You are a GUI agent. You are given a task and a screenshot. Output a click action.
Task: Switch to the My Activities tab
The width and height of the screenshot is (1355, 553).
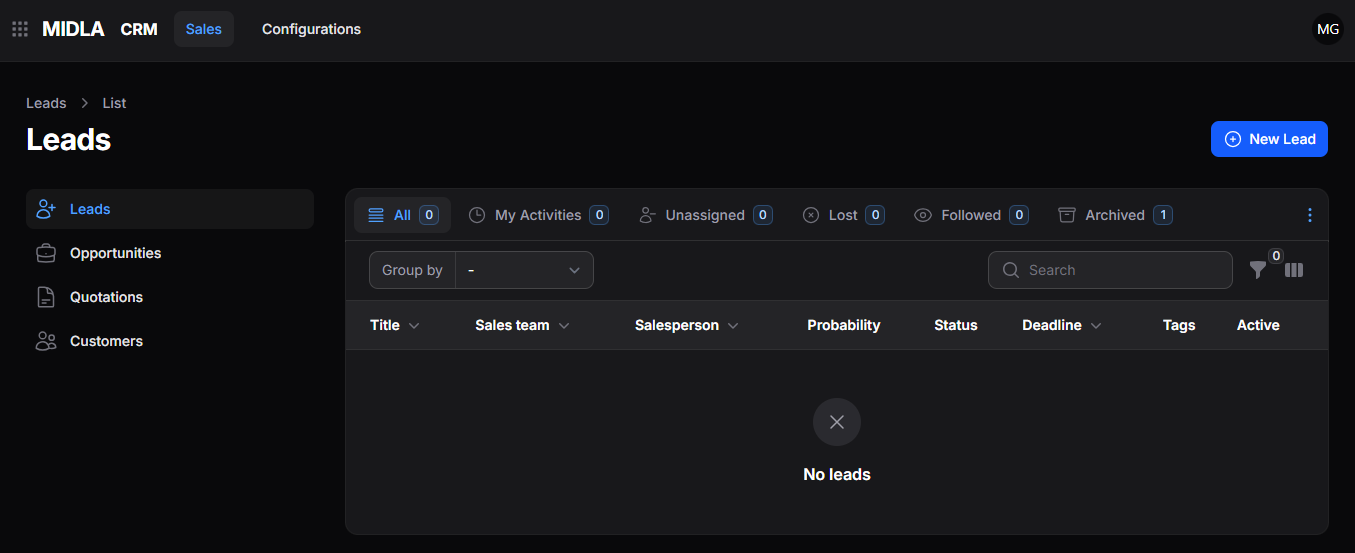[x=538, y=215]
